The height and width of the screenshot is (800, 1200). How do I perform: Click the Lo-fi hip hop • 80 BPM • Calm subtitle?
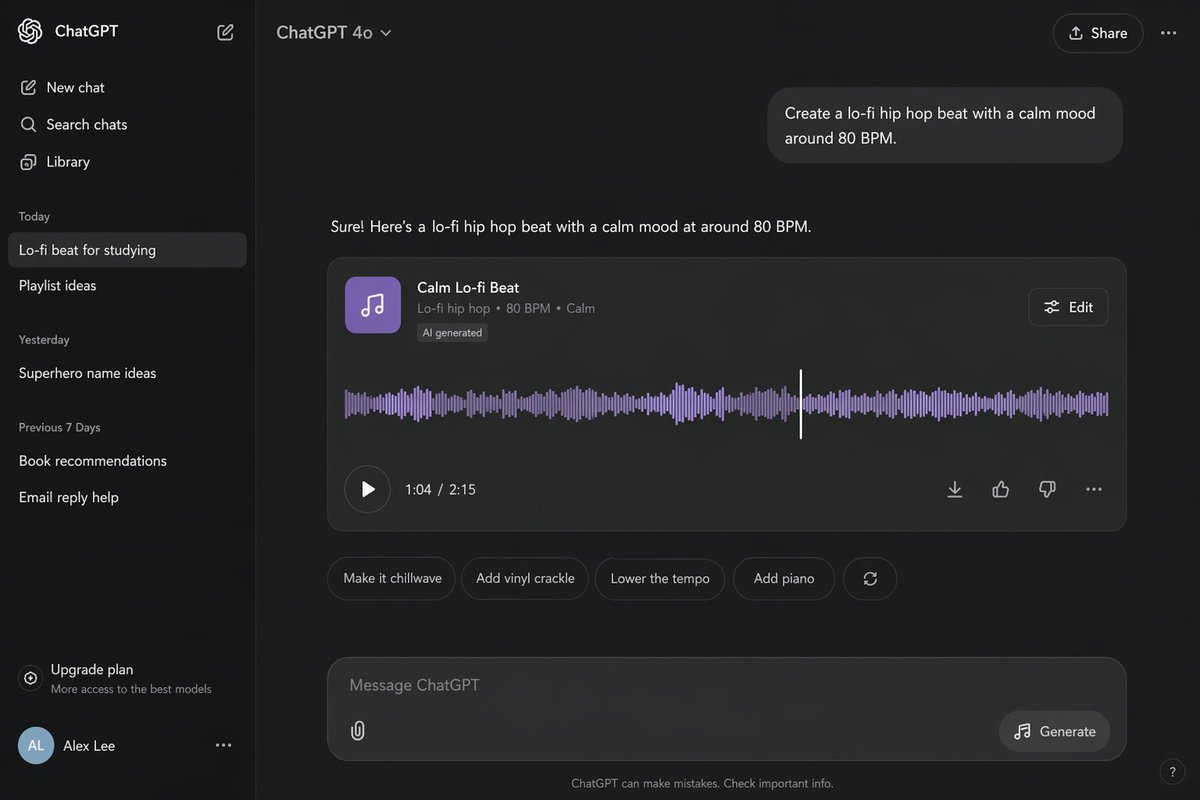pos(506,308)
